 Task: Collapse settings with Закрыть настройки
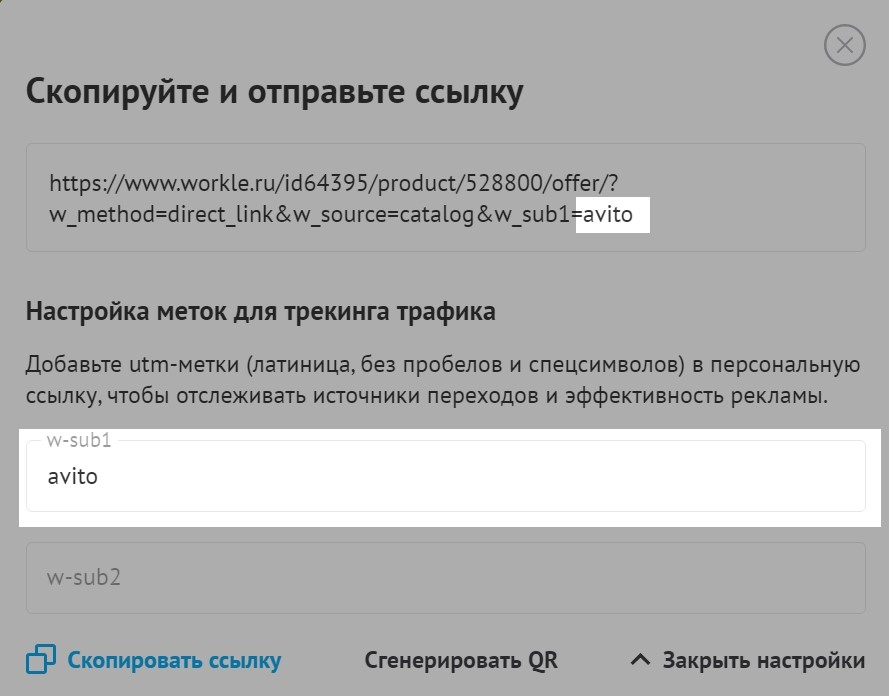(x=764, y=660)
